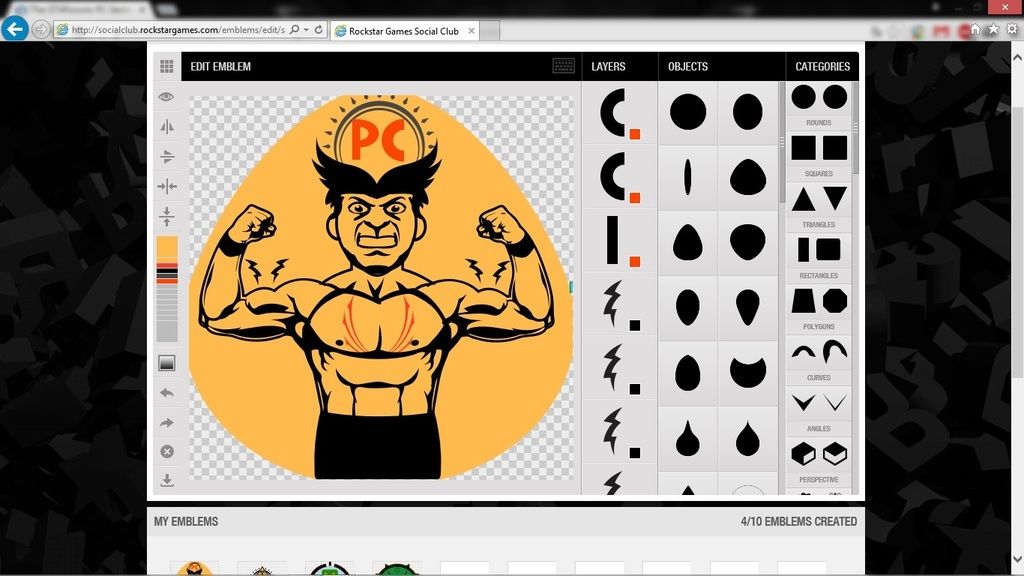Click the center horizontally align icon
1024x576 pixels.
click(167, 186)
